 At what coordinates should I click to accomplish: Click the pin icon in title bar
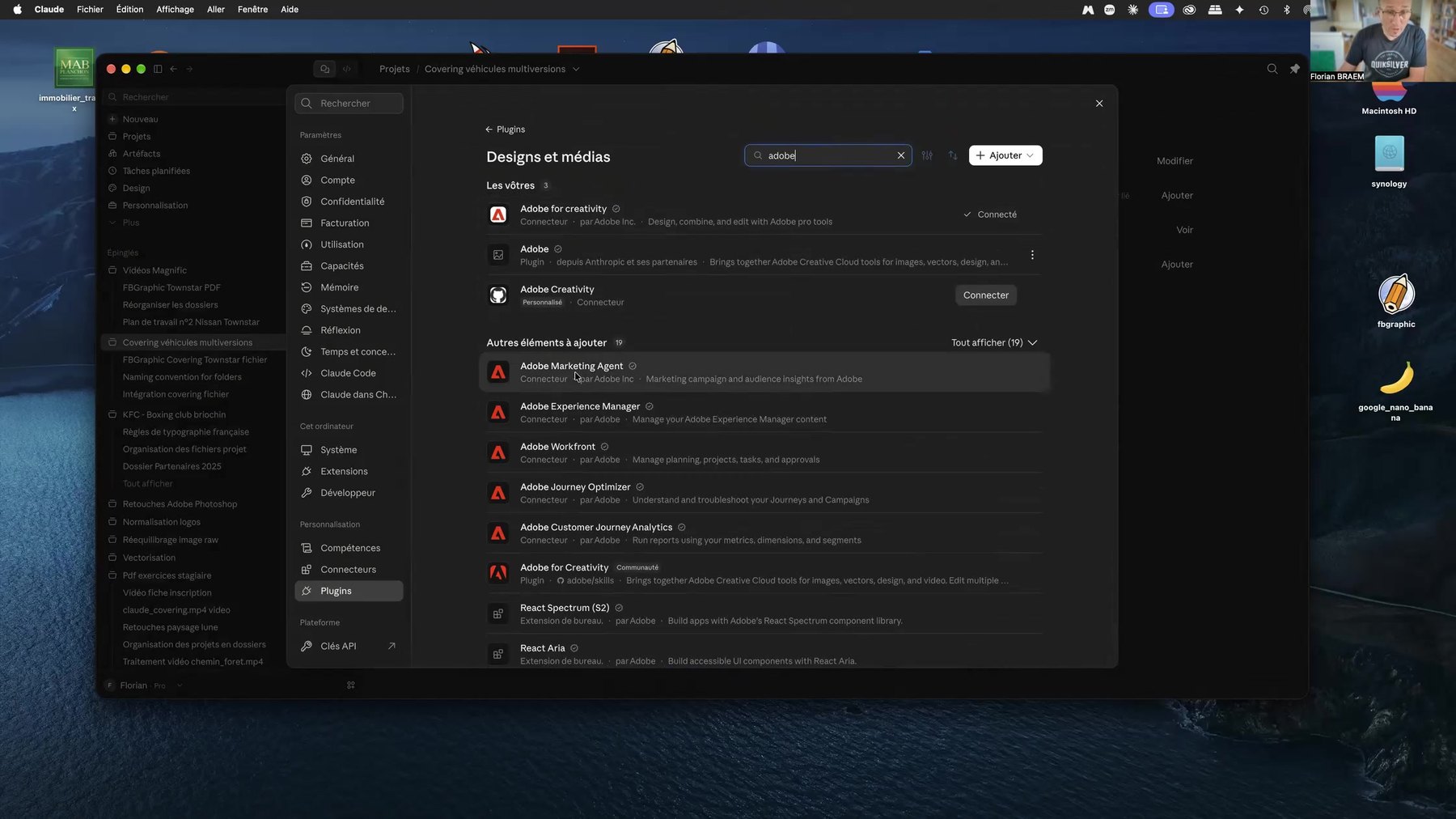[1295, 69]
